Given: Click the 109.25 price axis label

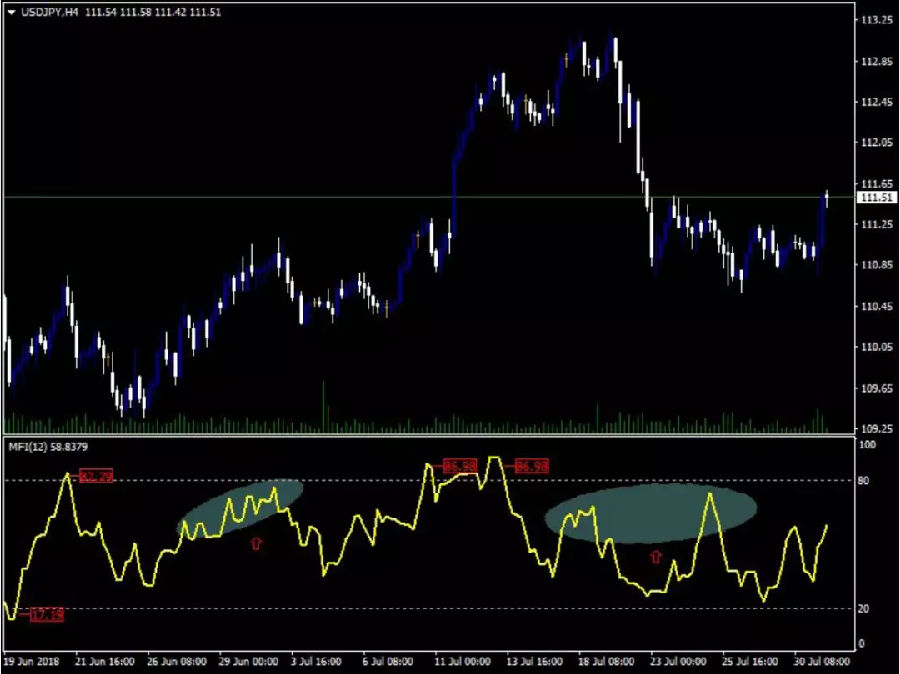Looking at the screenshot, I should pos(877,428).
